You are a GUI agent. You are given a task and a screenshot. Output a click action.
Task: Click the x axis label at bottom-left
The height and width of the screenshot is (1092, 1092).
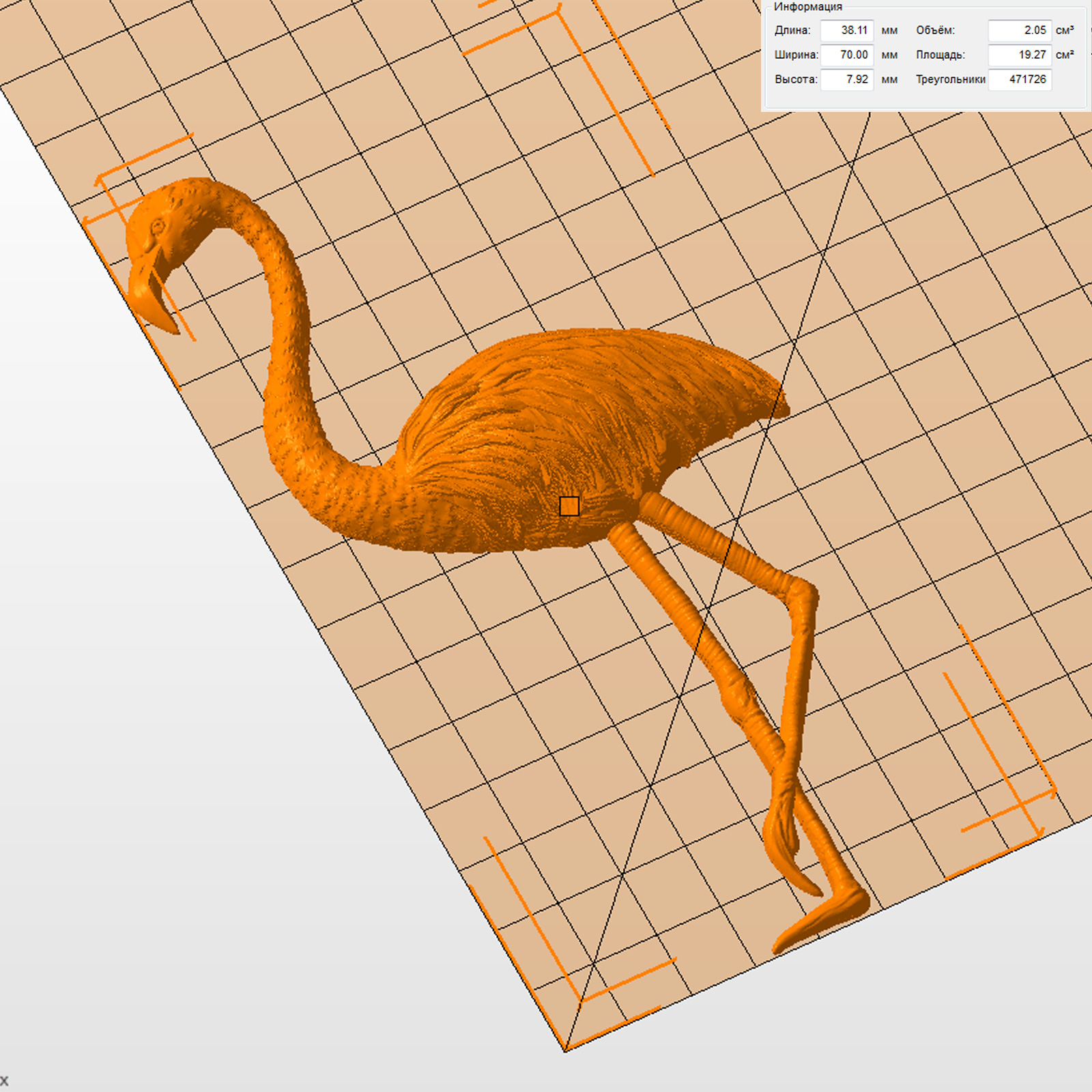coord(4,1080)
